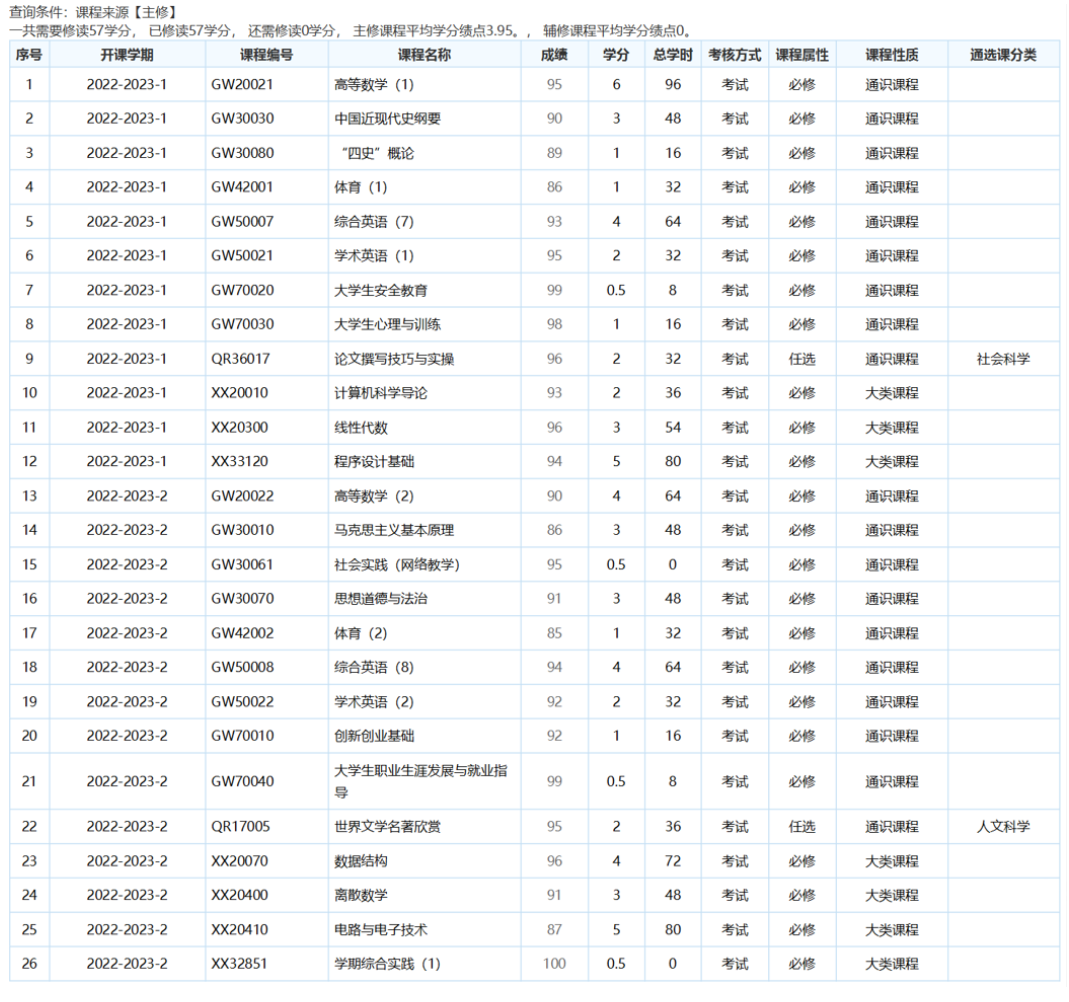Click the score 100 in row 26
Viewport: 1069px width, 1002px height.
pos(554,964)
